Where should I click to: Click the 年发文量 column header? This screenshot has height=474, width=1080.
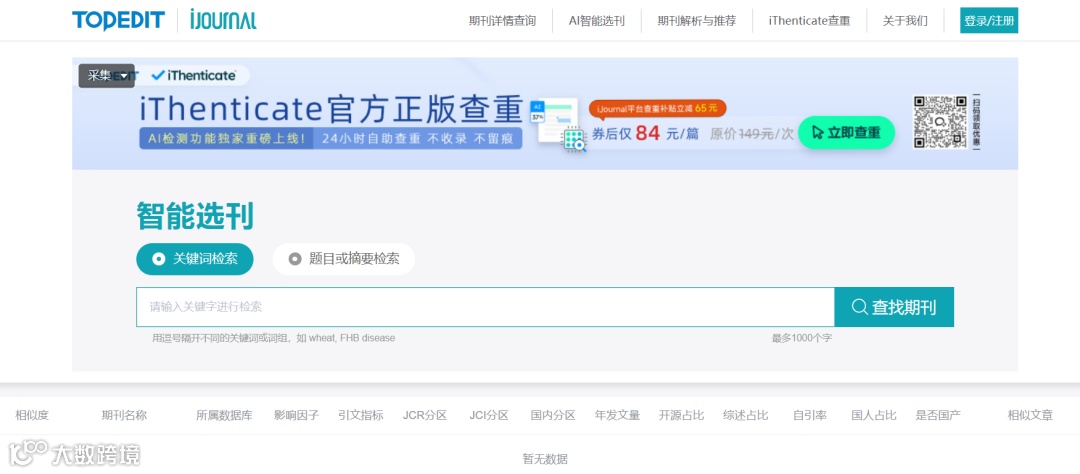[x=618, y=415]
